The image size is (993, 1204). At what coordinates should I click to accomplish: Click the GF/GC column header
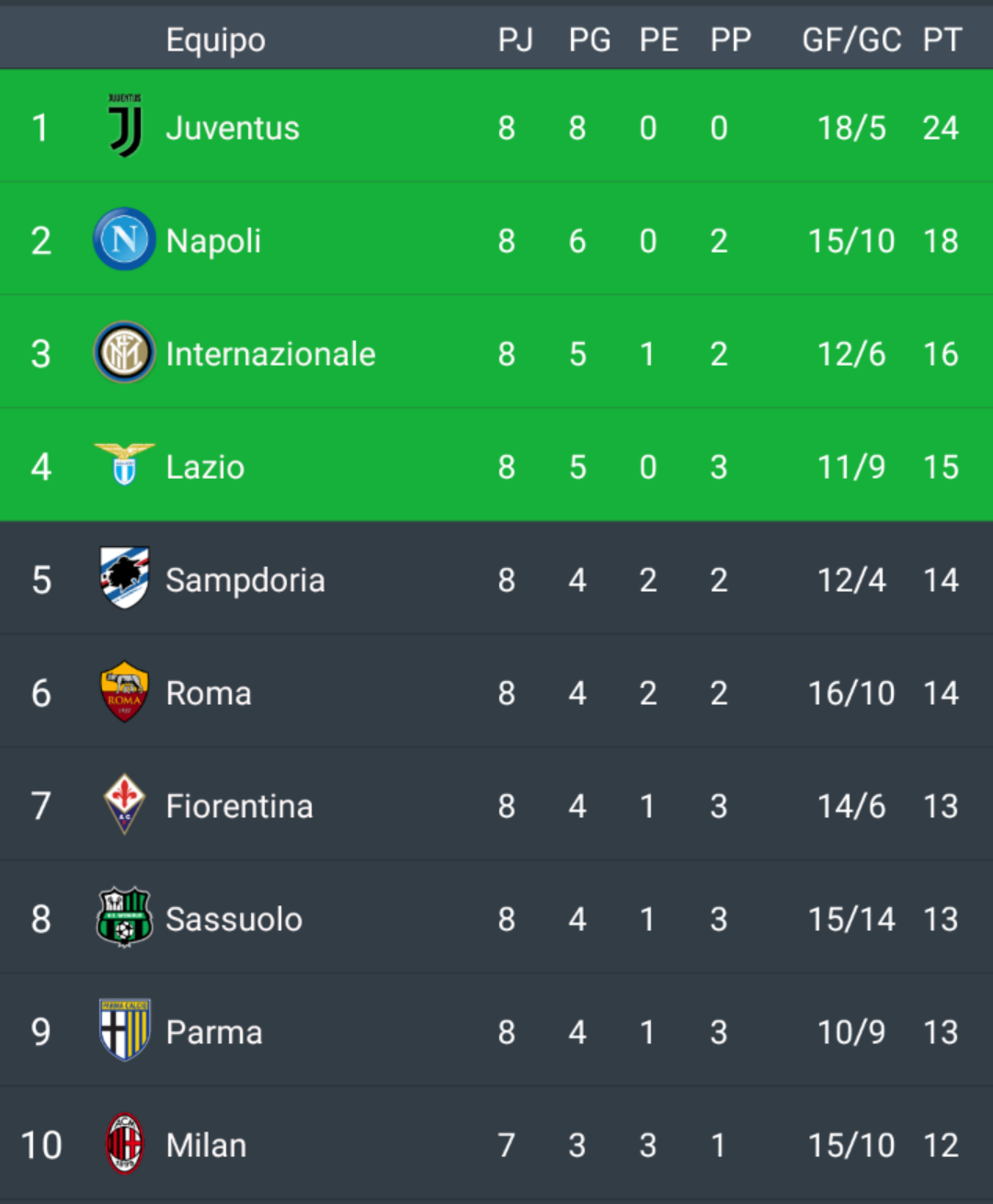click(851, 40)
